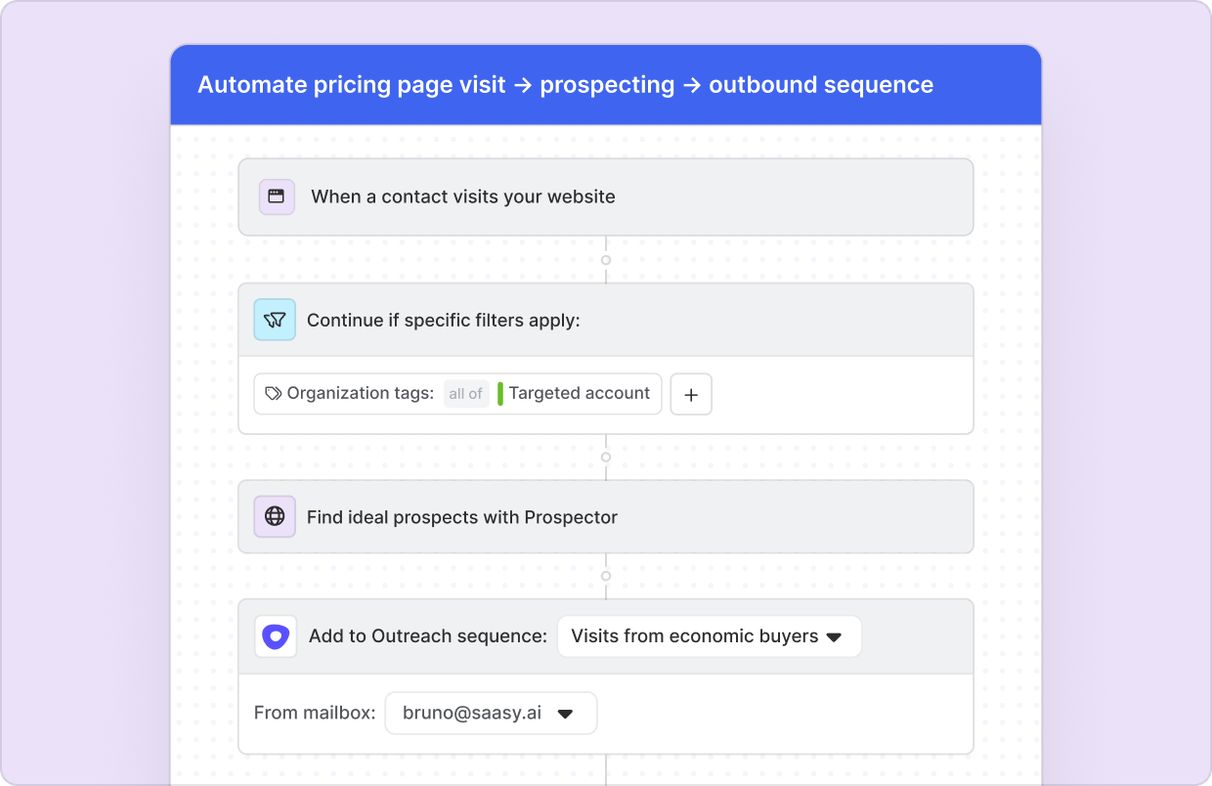
Task: Click the globe icon for Prospector step
Action: coord(275,517)
